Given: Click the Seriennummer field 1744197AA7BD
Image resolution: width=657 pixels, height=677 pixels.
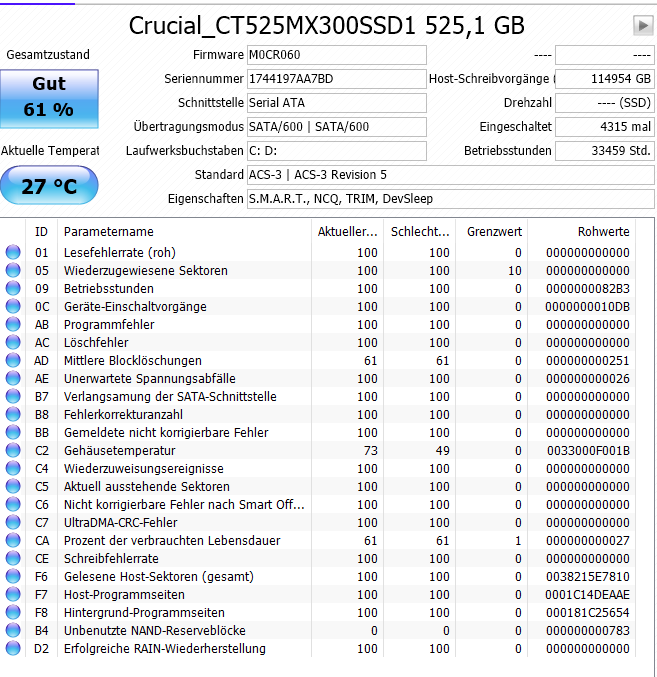Looking at the screenshot, I should [x=337, y=79].
